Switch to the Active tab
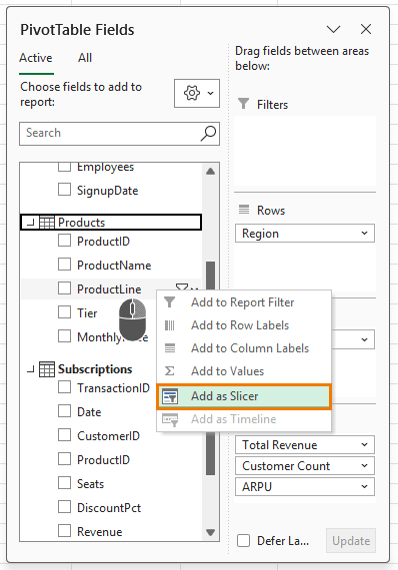 36,58
